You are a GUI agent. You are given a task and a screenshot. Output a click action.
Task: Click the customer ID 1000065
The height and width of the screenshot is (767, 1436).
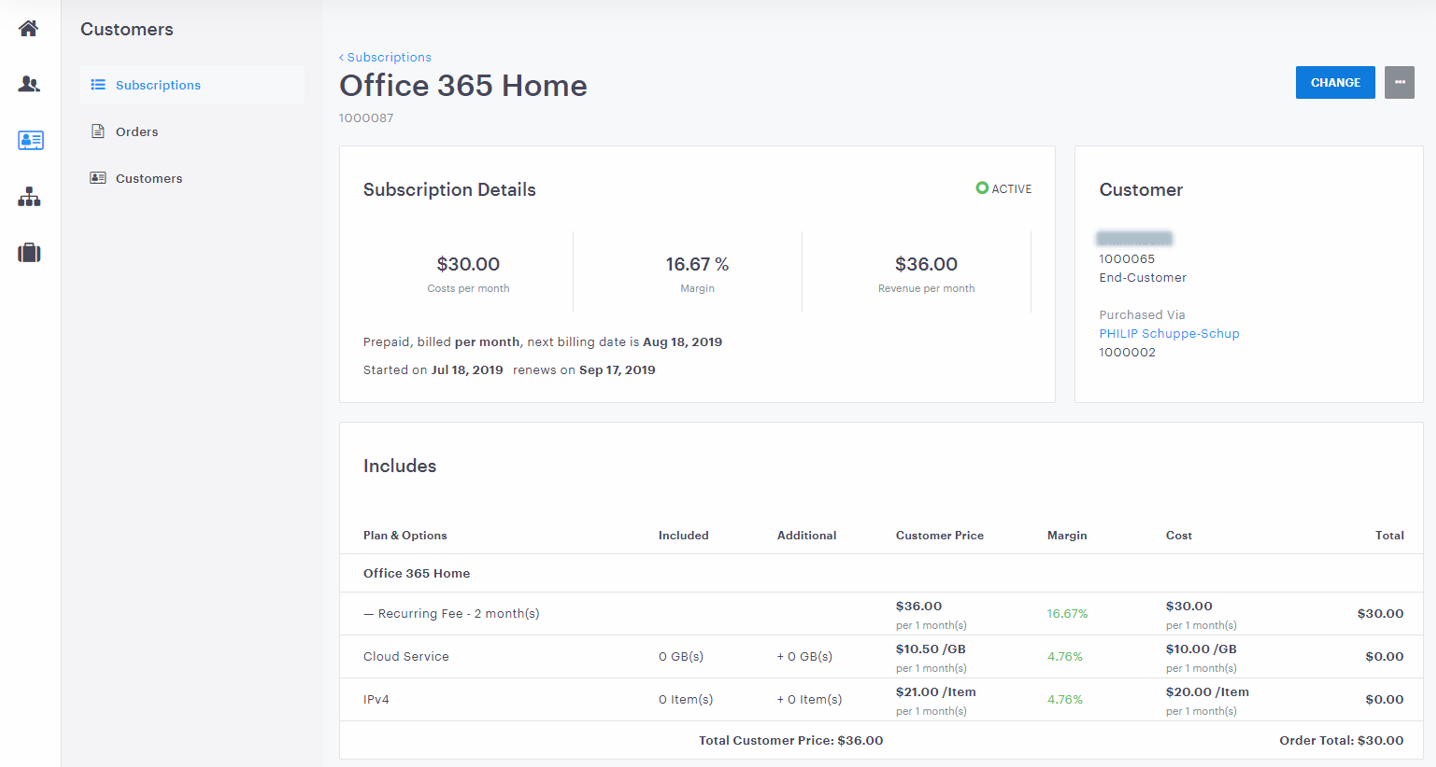pos(1127,259)
